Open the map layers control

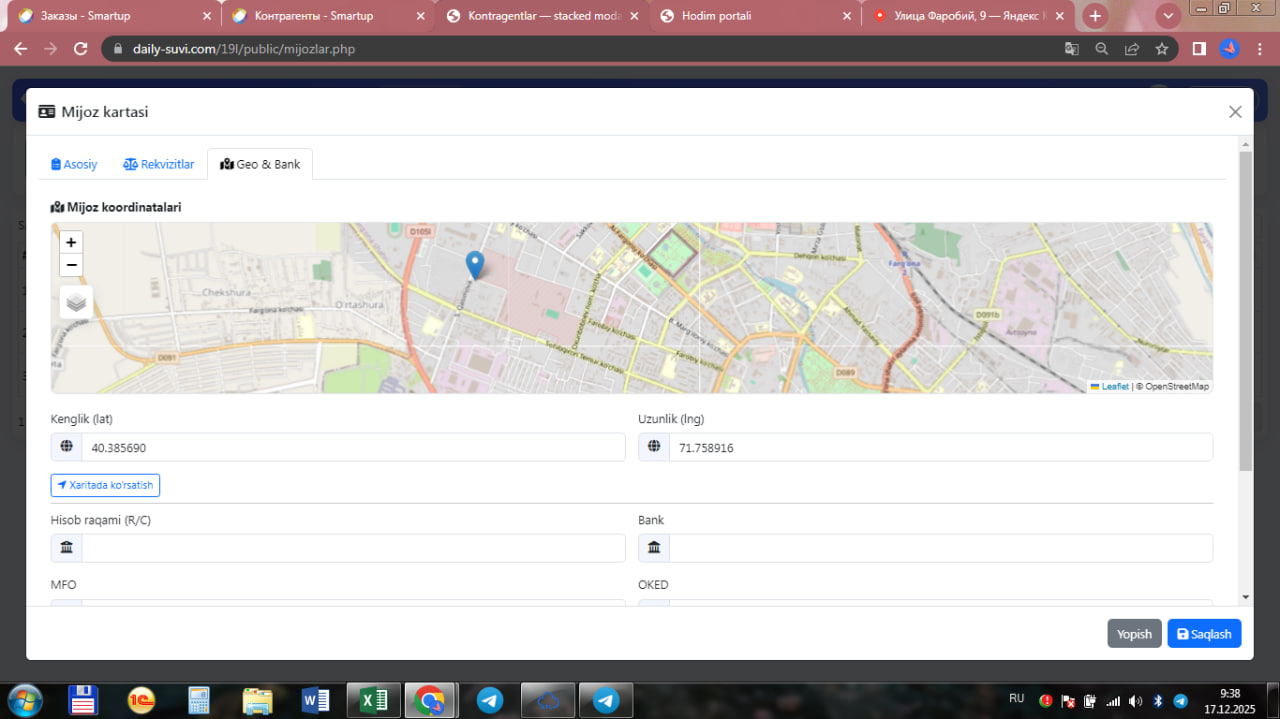pyautogui.click(x=77, y=302)
